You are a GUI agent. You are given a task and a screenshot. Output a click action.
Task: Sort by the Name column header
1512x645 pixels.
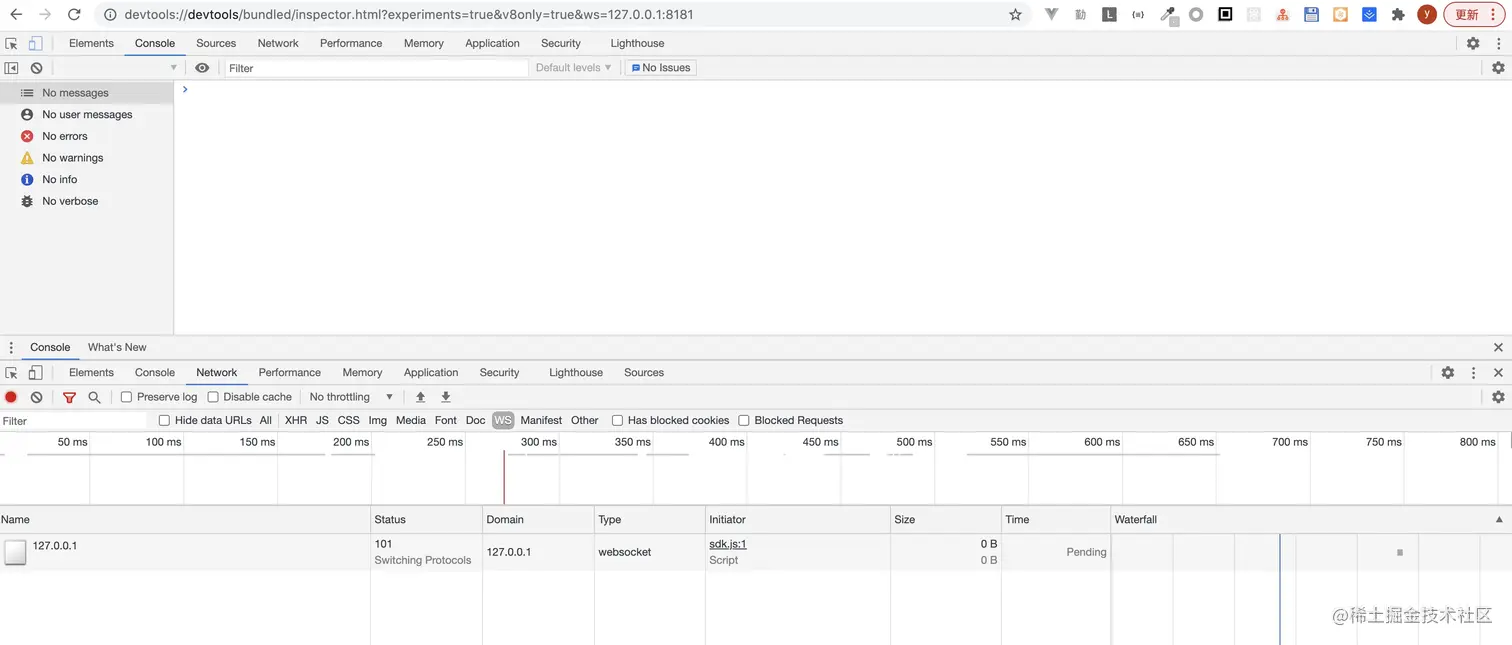pos(185,520)
